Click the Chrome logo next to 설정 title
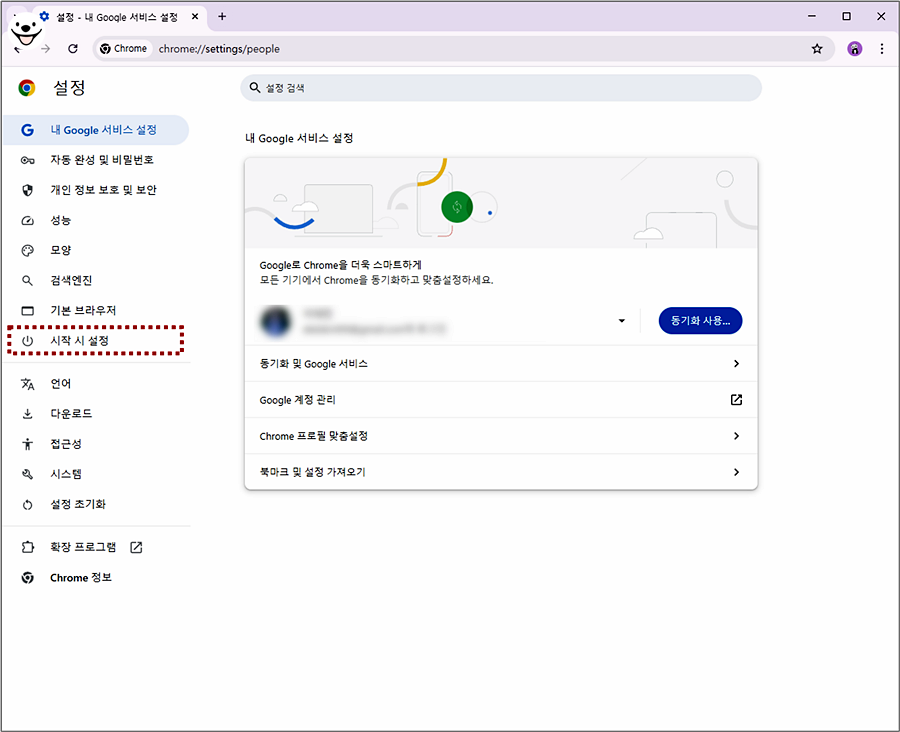The image size is (900, 732). pyautogui.click(x=27, y=88)
